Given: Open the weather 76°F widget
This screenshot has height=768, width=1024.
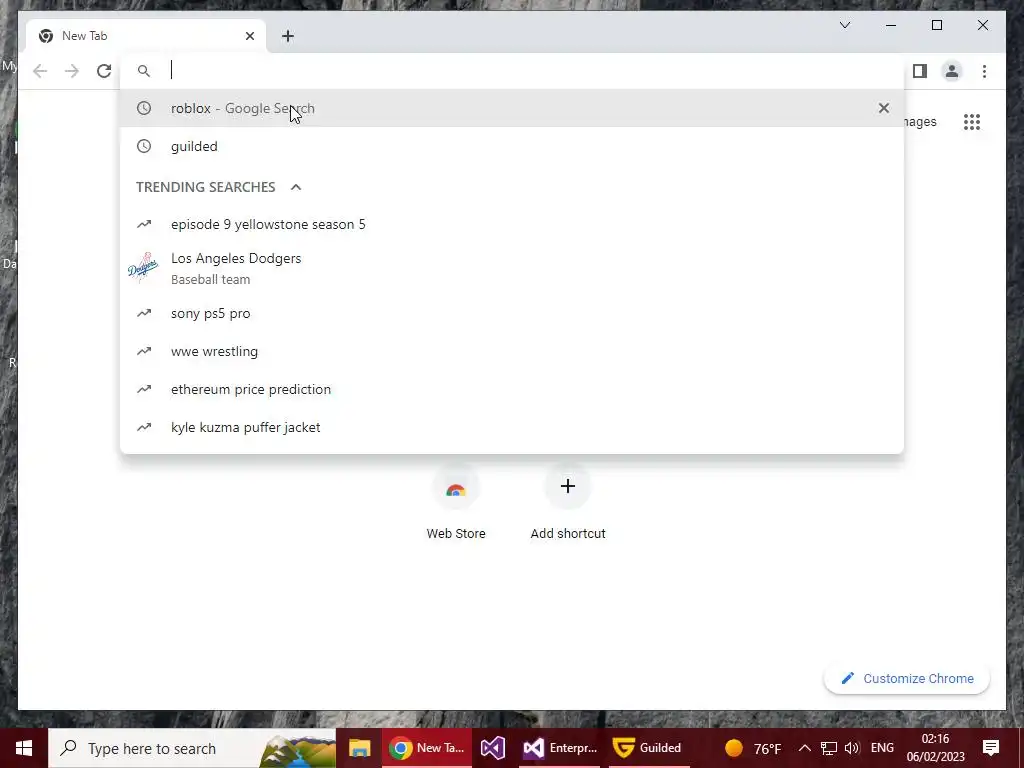Looking at the screenshot, I should click(753, 748).
